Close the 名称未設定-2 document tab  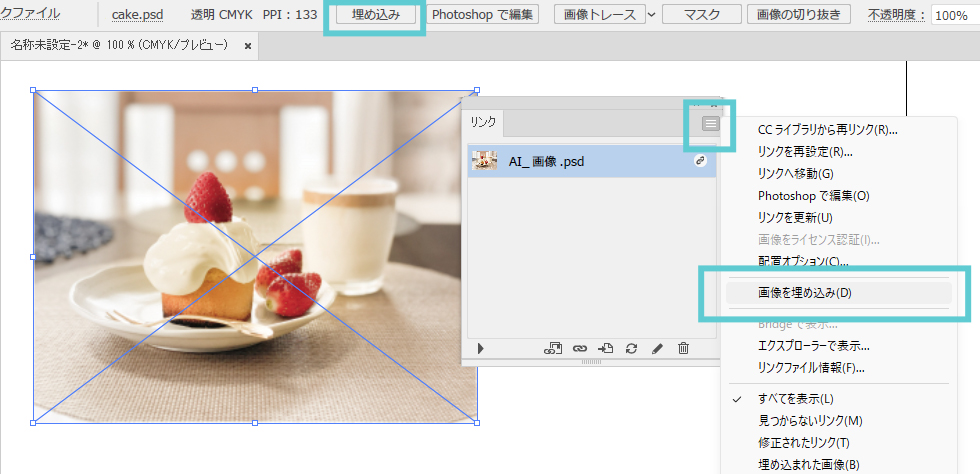pos(248,46)
